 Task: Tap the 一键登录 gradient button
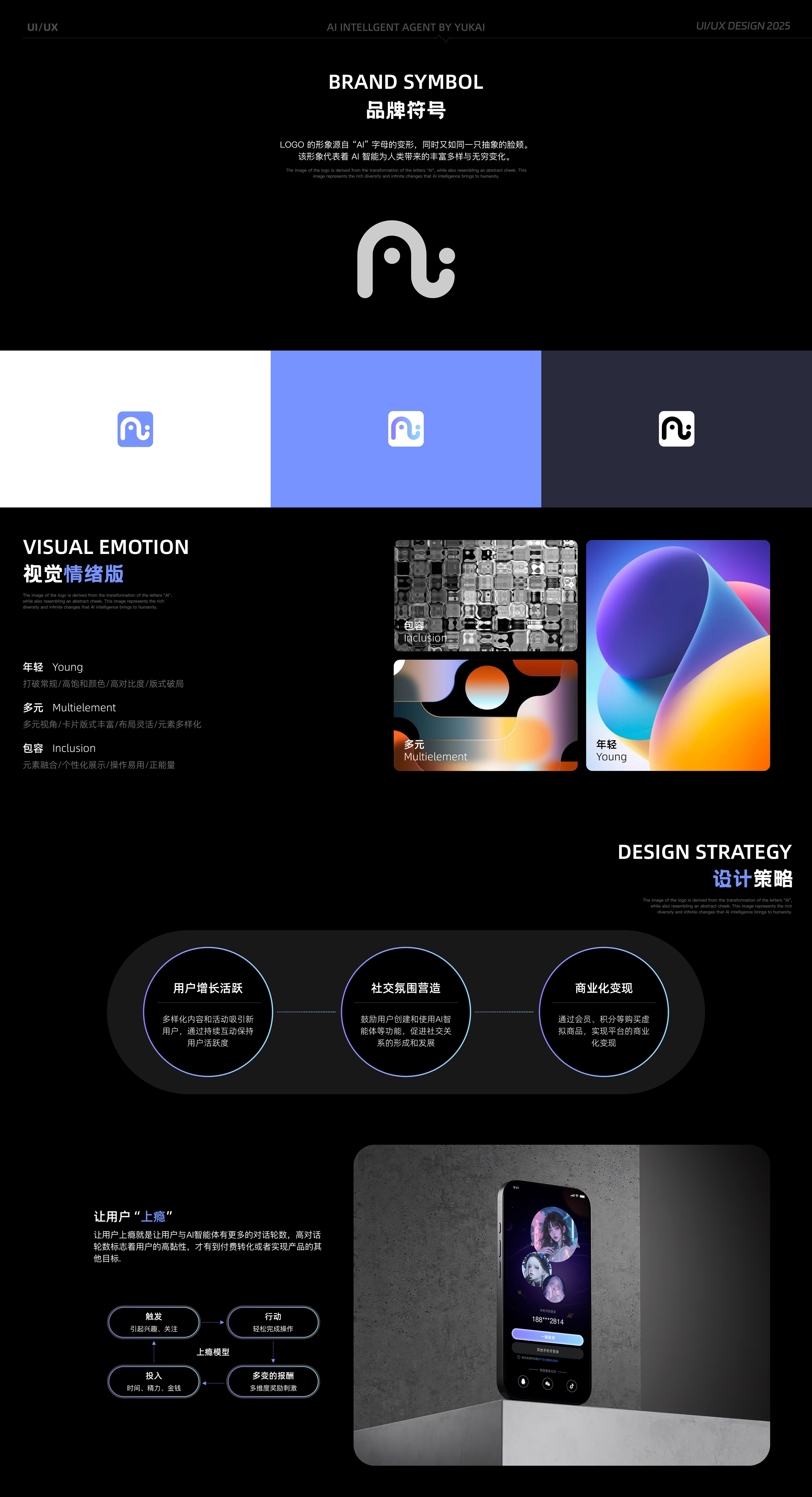tap(547, 1337)
